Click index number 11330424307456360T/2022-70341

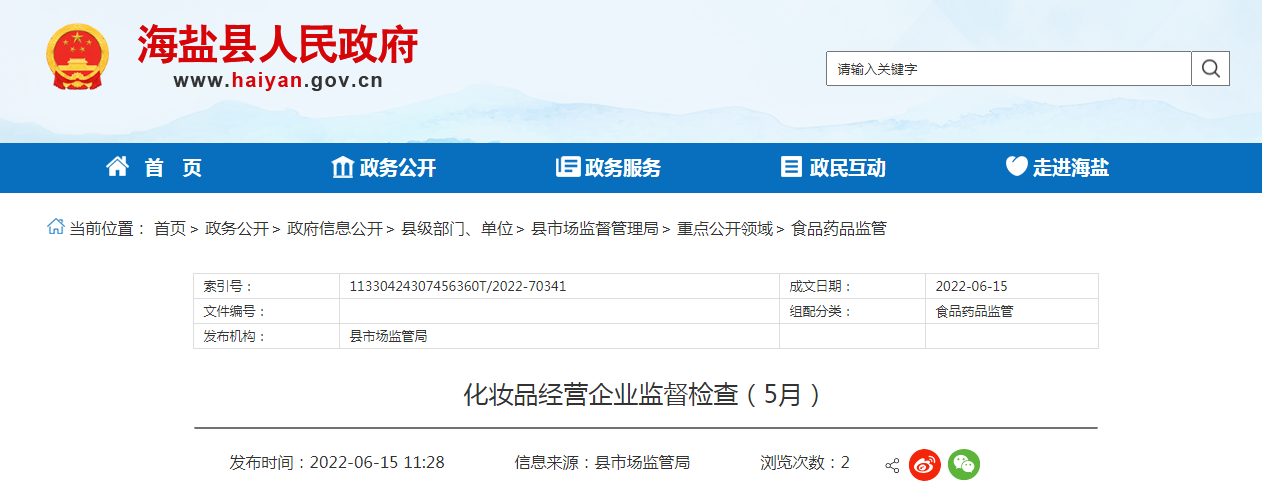(458, 286)
